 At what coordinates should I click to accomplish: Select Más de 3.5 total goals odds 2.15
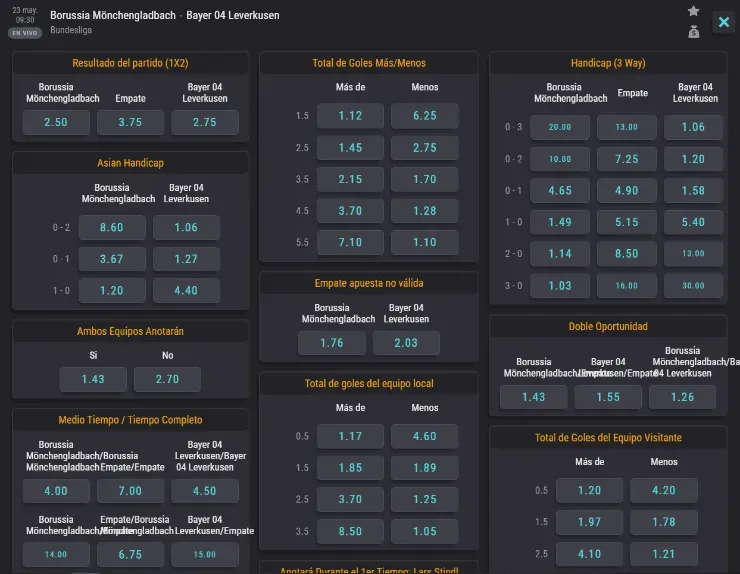[x=350, y=180]
